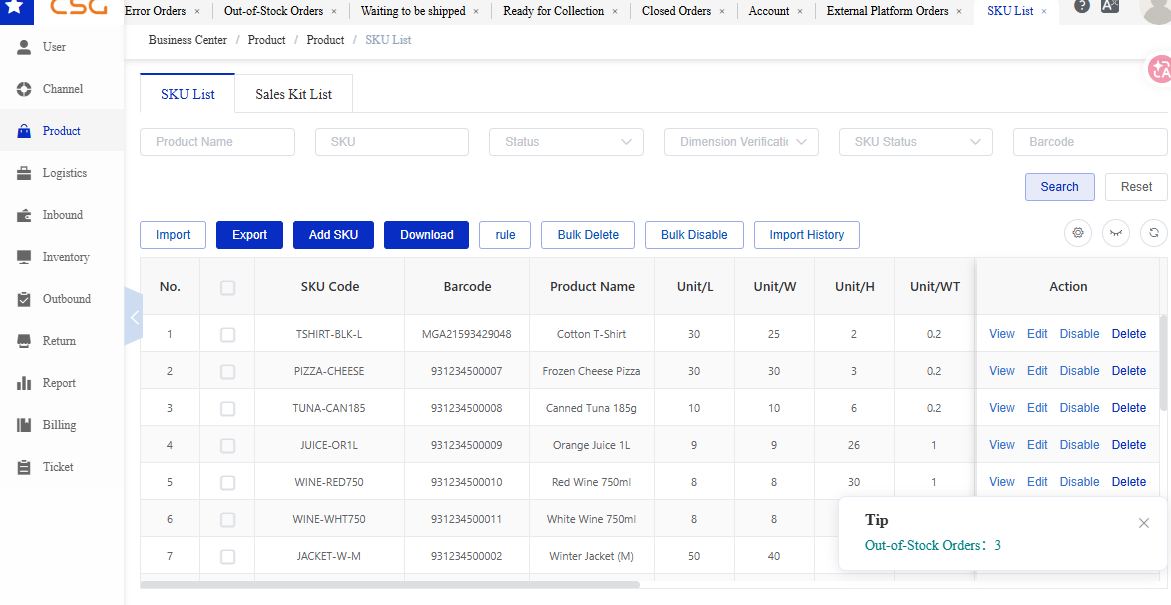The image size is (1171, 605).
Task: Click the Product shopping bag icon
Action: (x=25, y=131)
